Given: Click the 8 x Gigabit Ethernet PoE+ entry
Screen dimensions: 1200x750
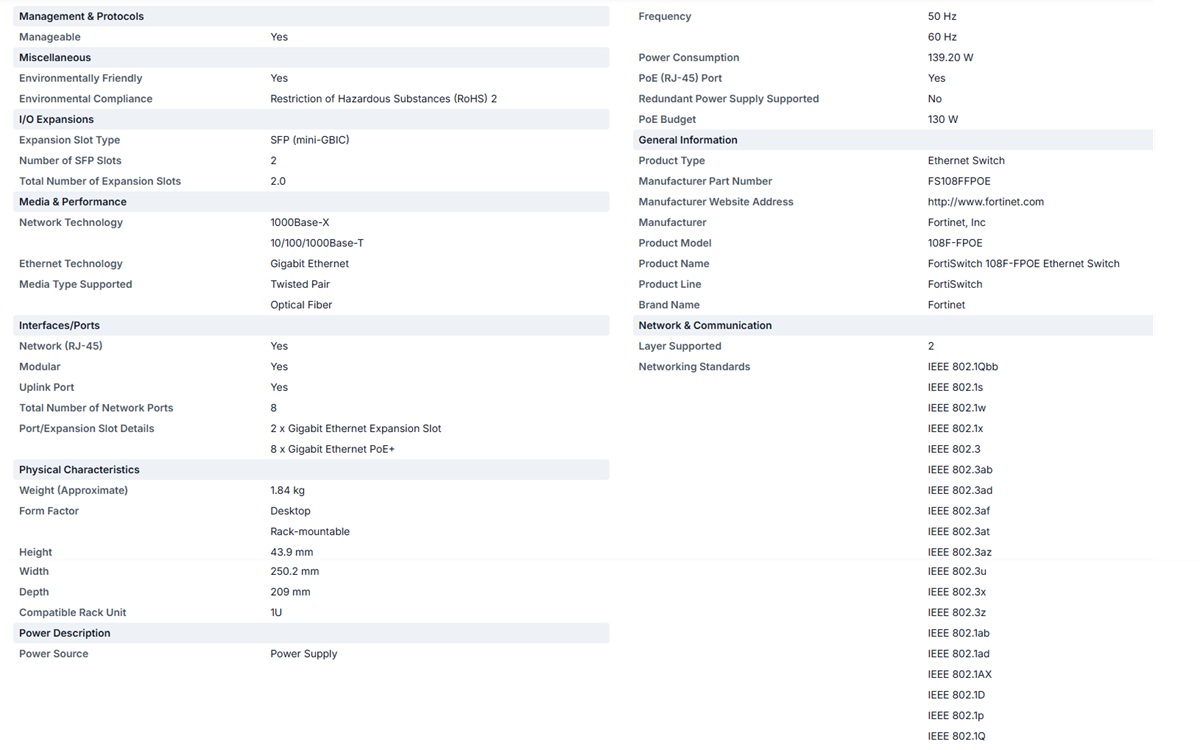Looking at the screenshot, I should pyautogui.click(x=332, y=450).
